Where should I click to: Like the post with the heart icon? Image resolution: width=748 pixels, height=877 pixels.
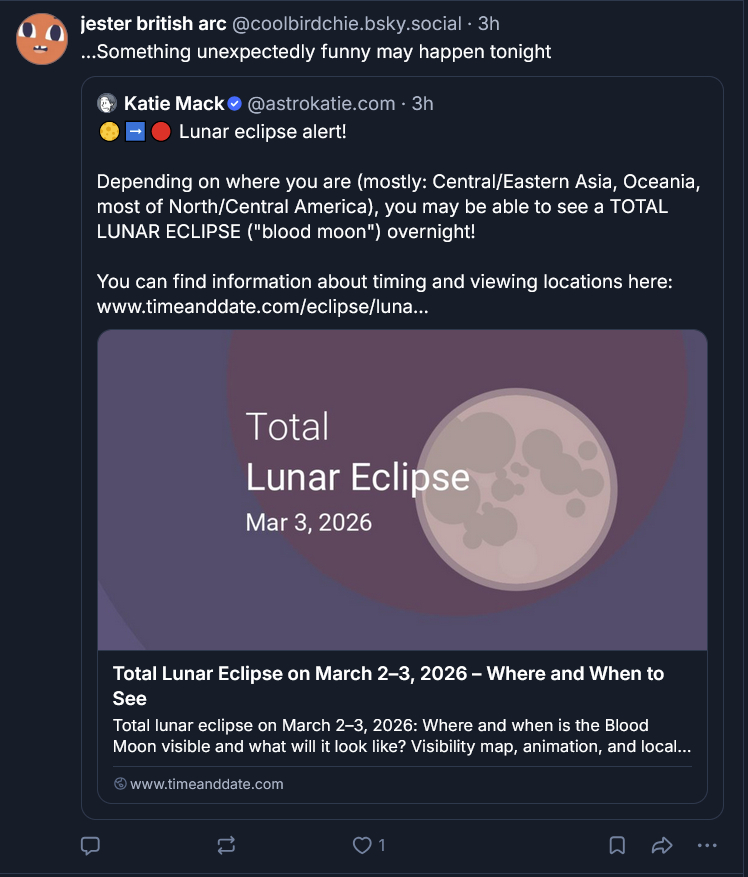pyautogui.click(x=362, y=846)
